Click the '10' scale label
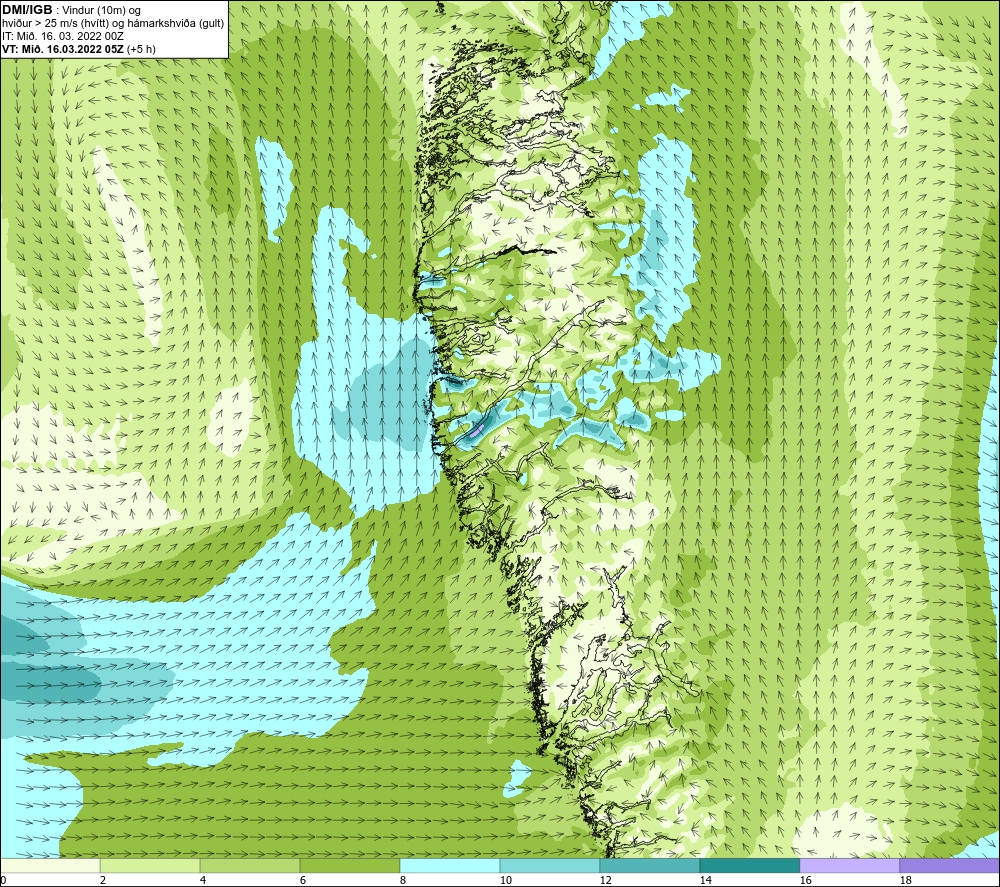The width and height of the screenshot is (1000, 887). coord(506,880)
